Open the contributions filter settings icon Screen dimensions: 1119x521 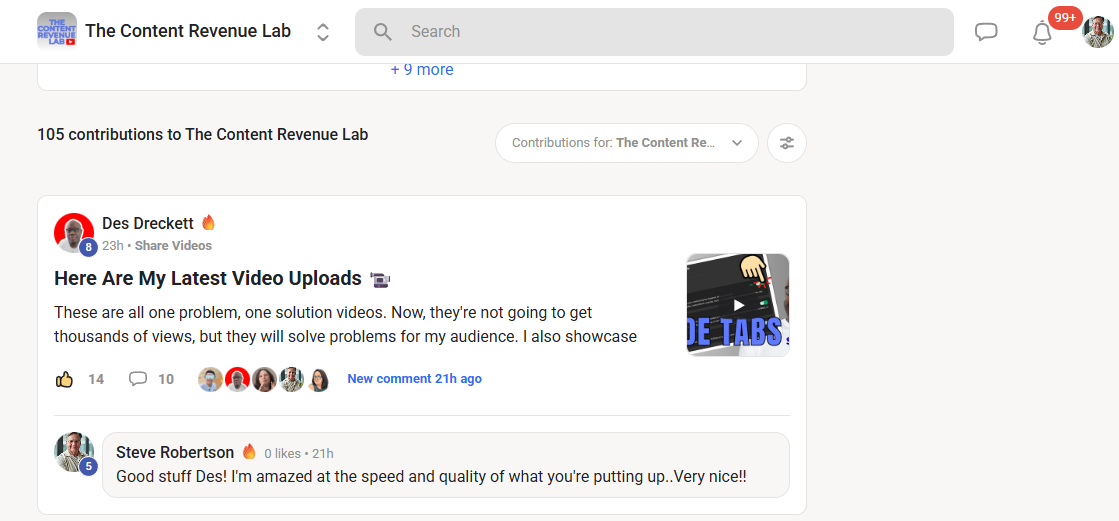coord(787,143)
